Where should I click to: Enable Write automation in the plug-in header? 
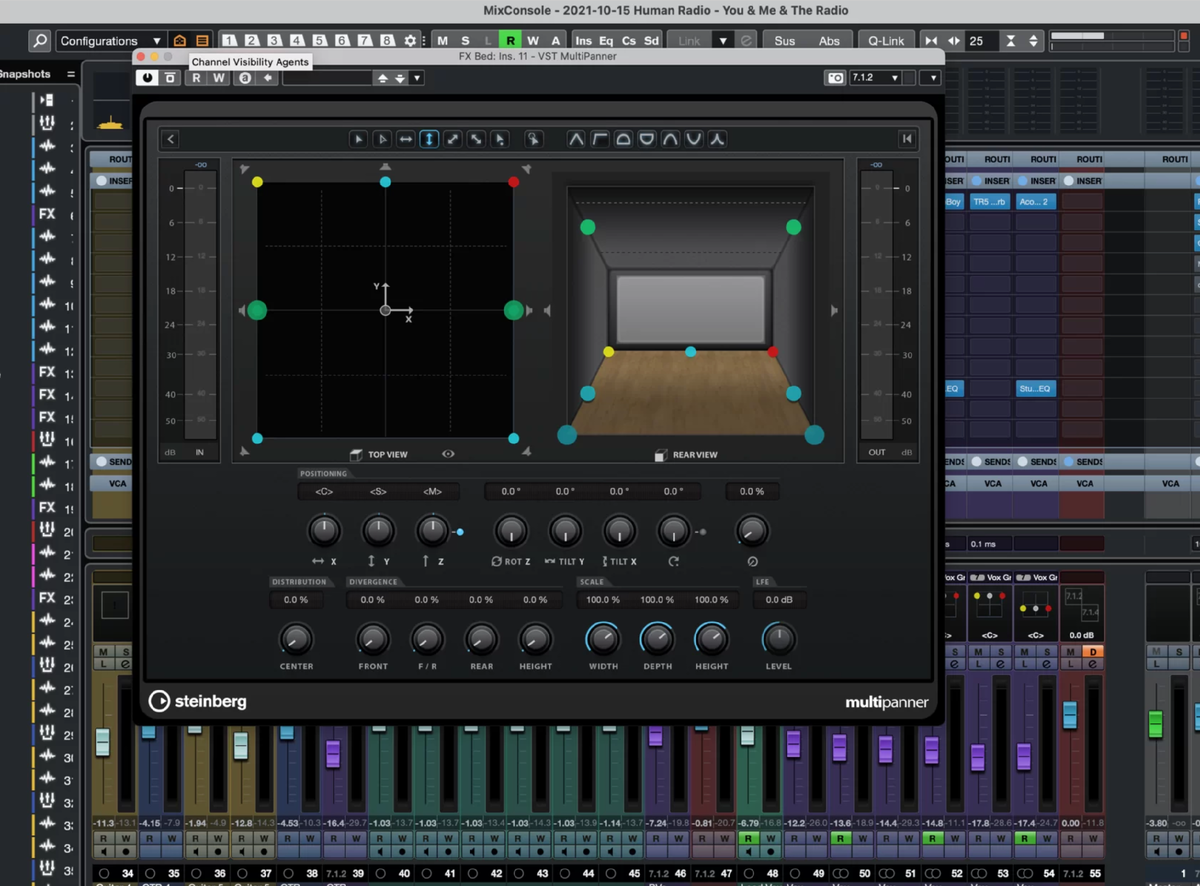pyautogui.click(x=218, y=78)
